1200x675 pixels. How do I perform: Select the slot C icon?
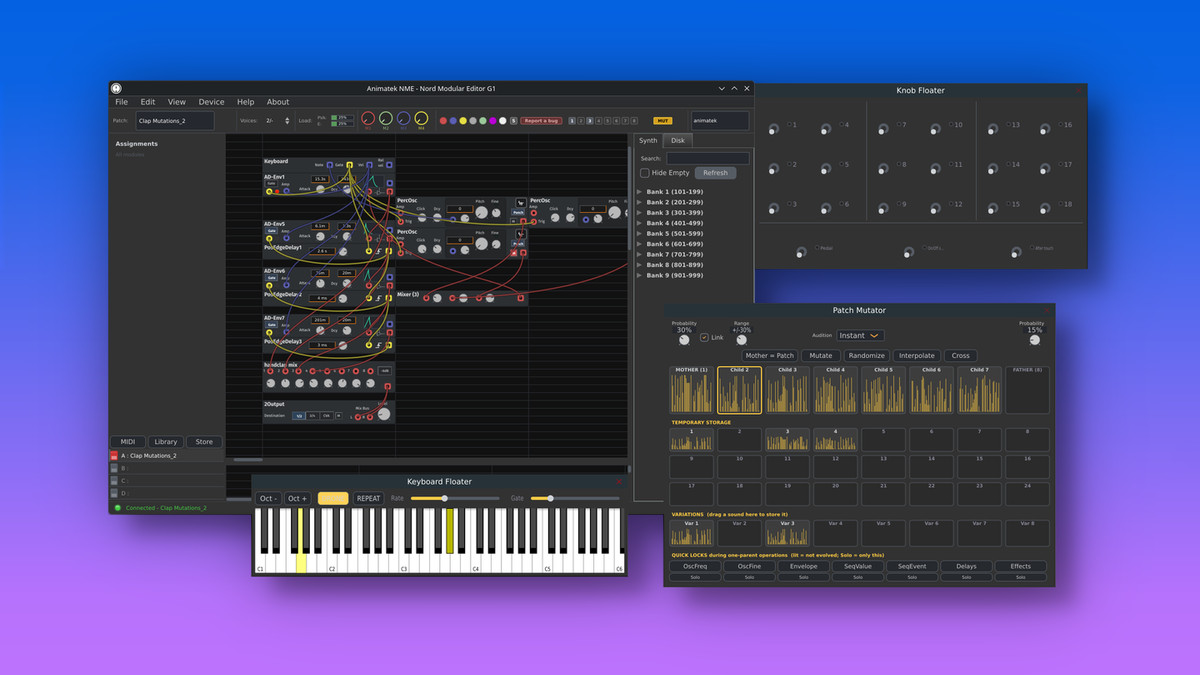pos(114,481)
